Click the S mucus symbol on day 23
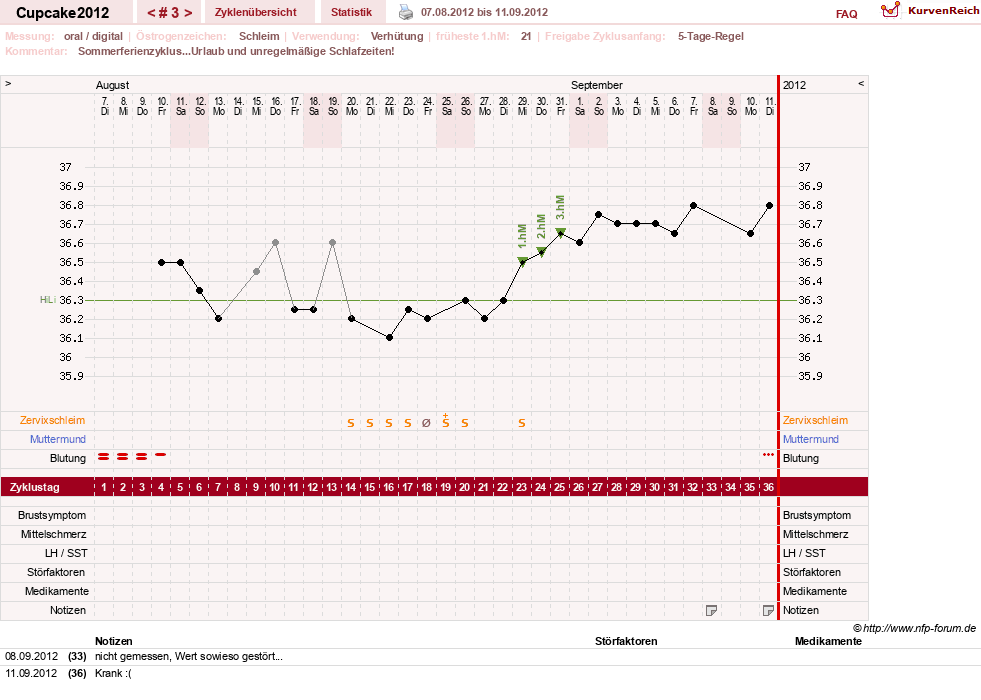This screenshot has height=700, width=981. click(522, 424)
